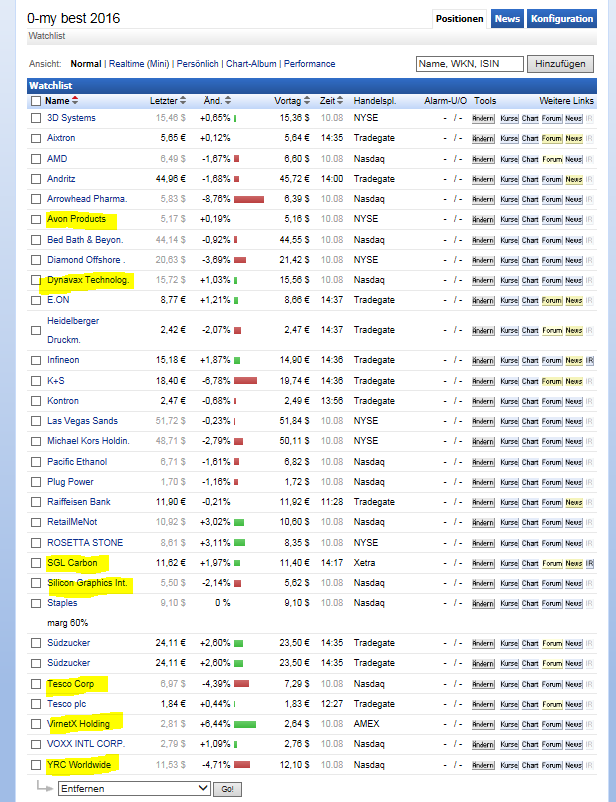616x802 pixels.
Task: Open Chart icon for RetailMeNot
Action: coord(530,522)
